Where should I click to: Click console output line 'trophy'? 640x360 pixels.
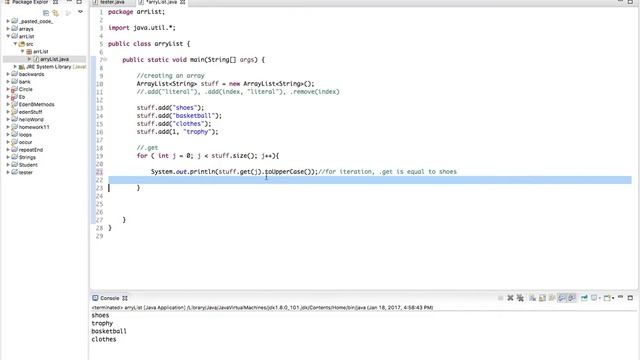[102, 323]
